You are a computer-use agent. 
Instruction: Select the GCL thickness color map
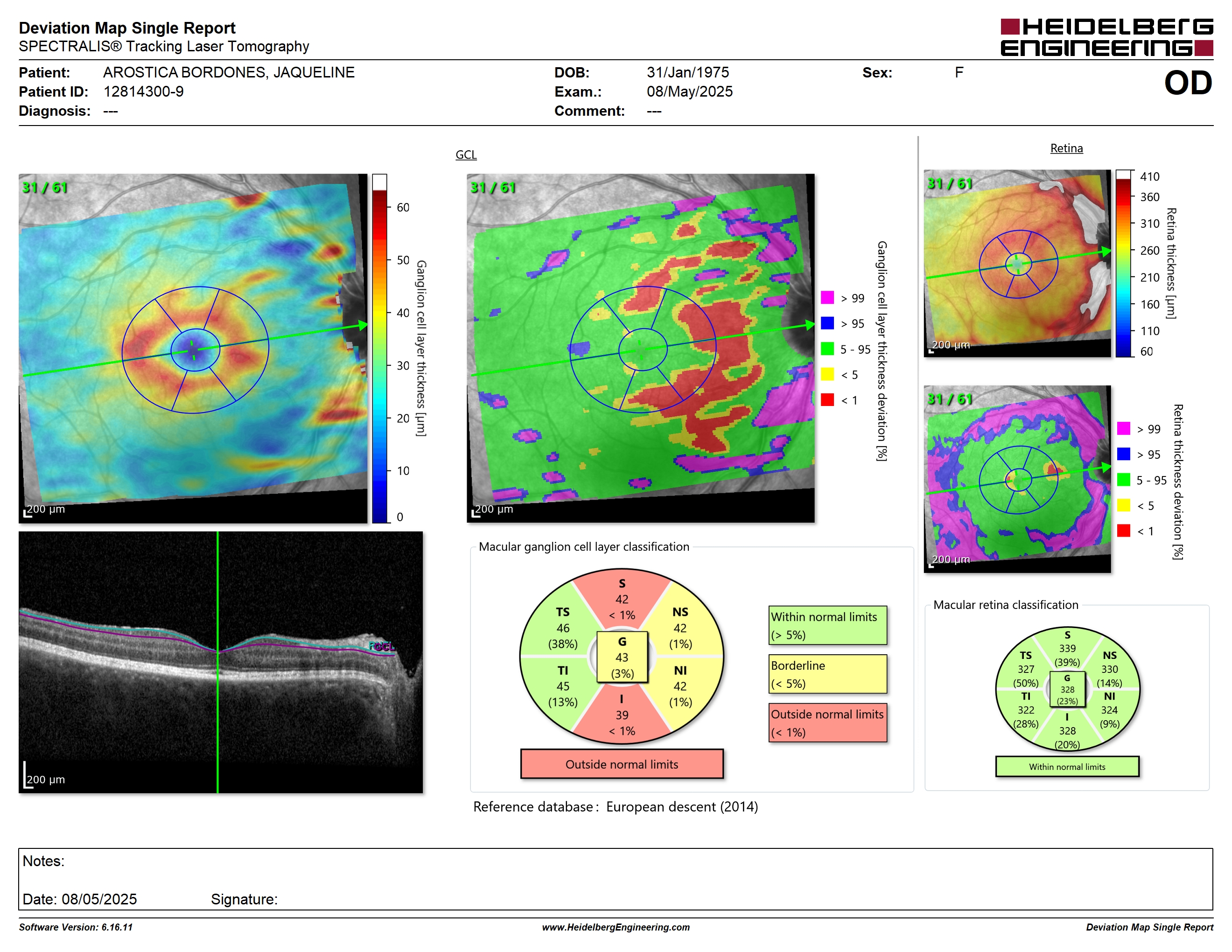[x=193, y=348]
